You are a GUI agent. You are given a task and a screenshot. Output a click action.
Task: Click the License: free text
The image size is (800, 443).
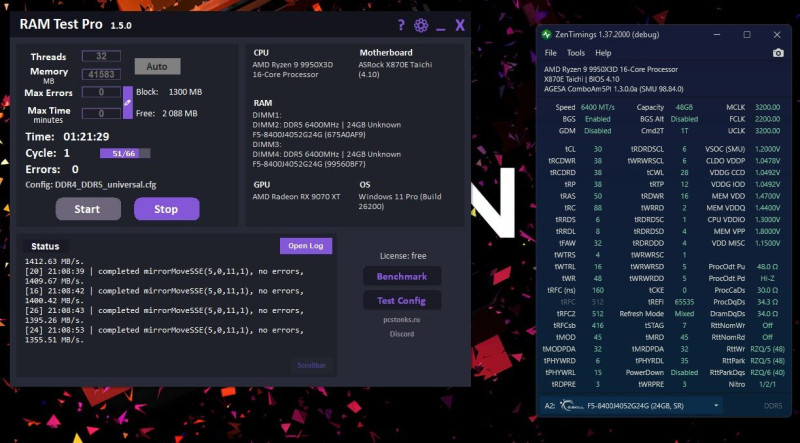(403, 256)
